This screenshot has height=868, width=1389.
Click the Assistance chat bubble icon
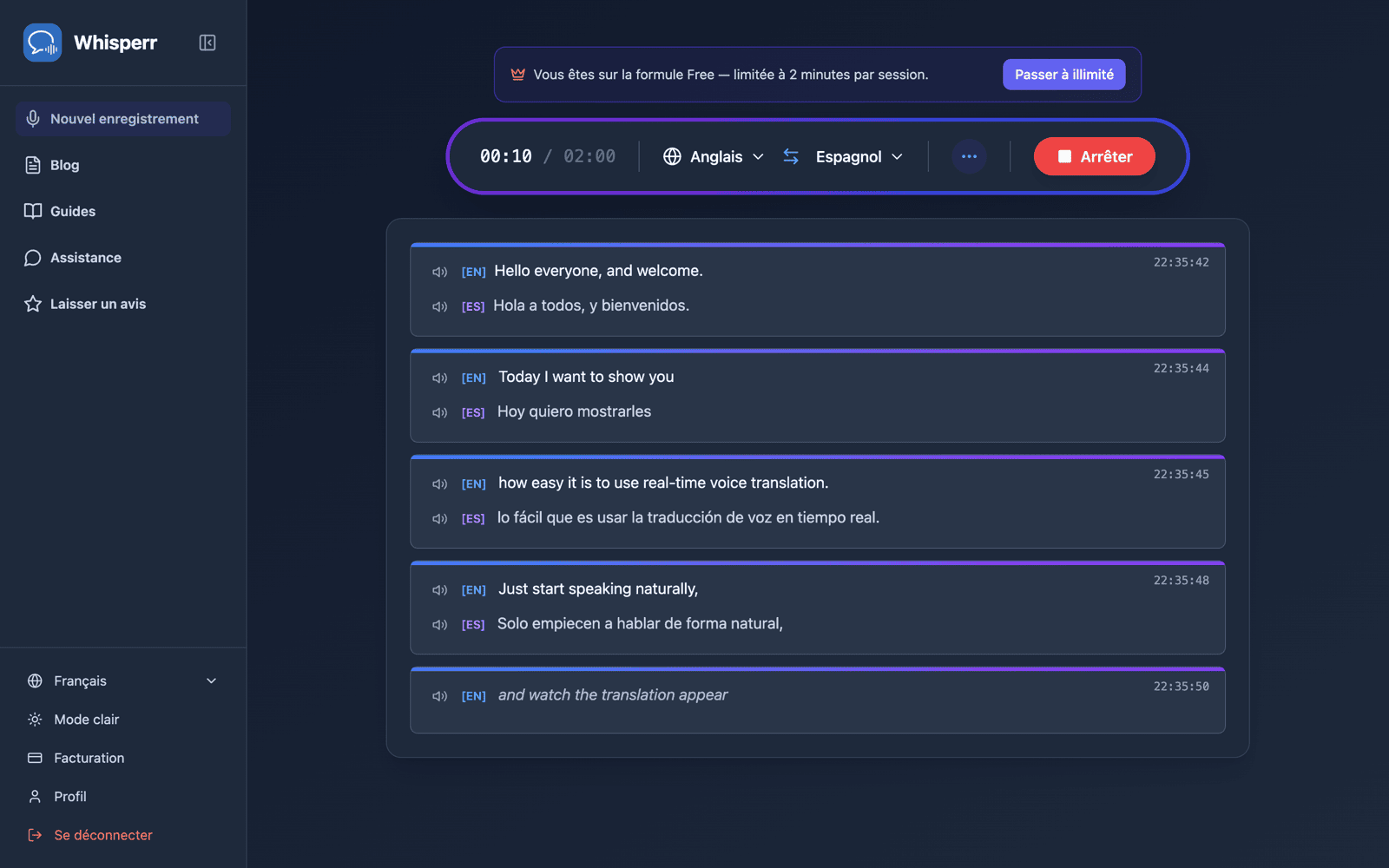(33, 258)
